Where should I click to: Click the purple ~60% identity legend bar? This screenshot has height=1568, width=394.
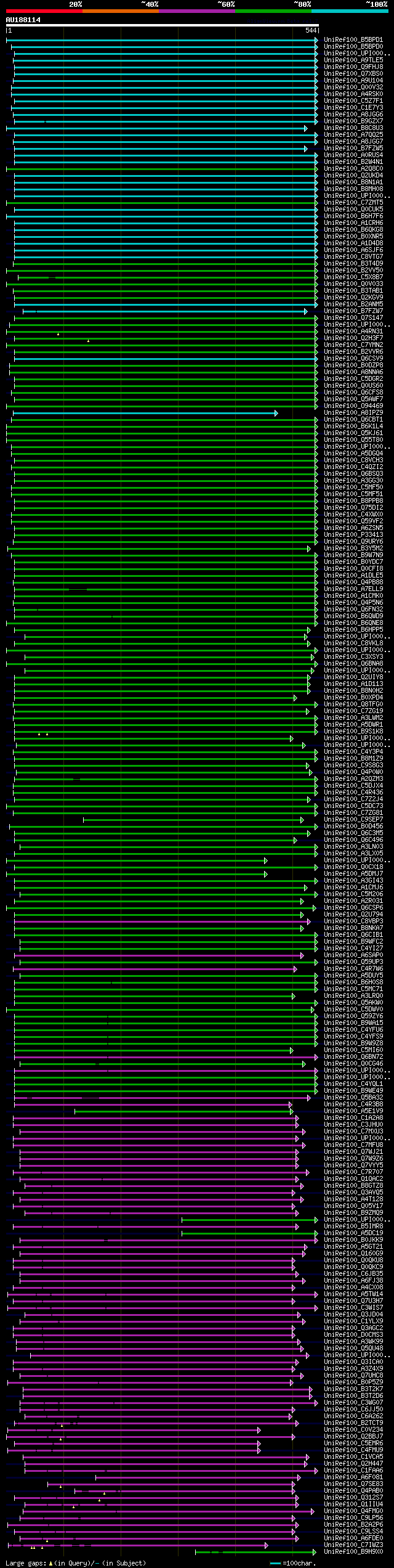[x=197, y=11]
